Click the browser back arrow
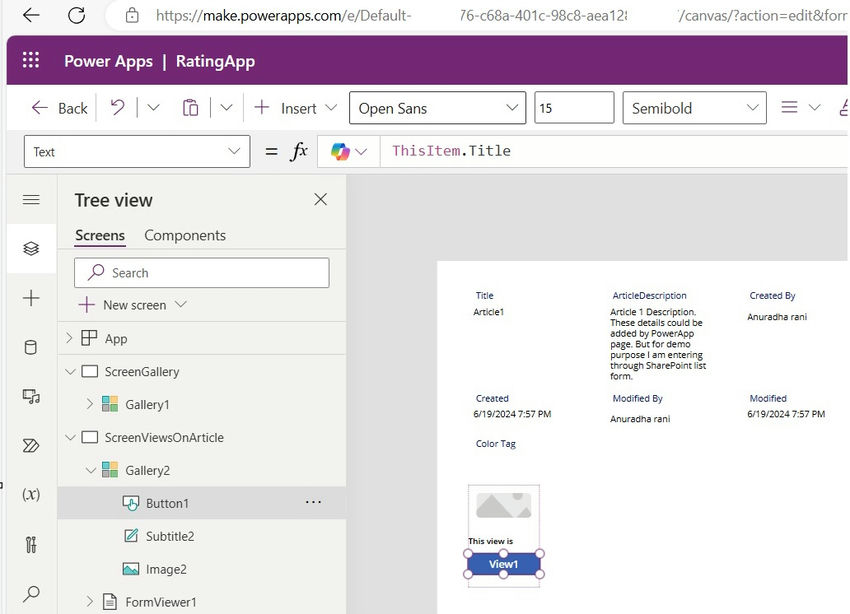The image size is (850, 614). pyautogui.click(x=31, y=15)
